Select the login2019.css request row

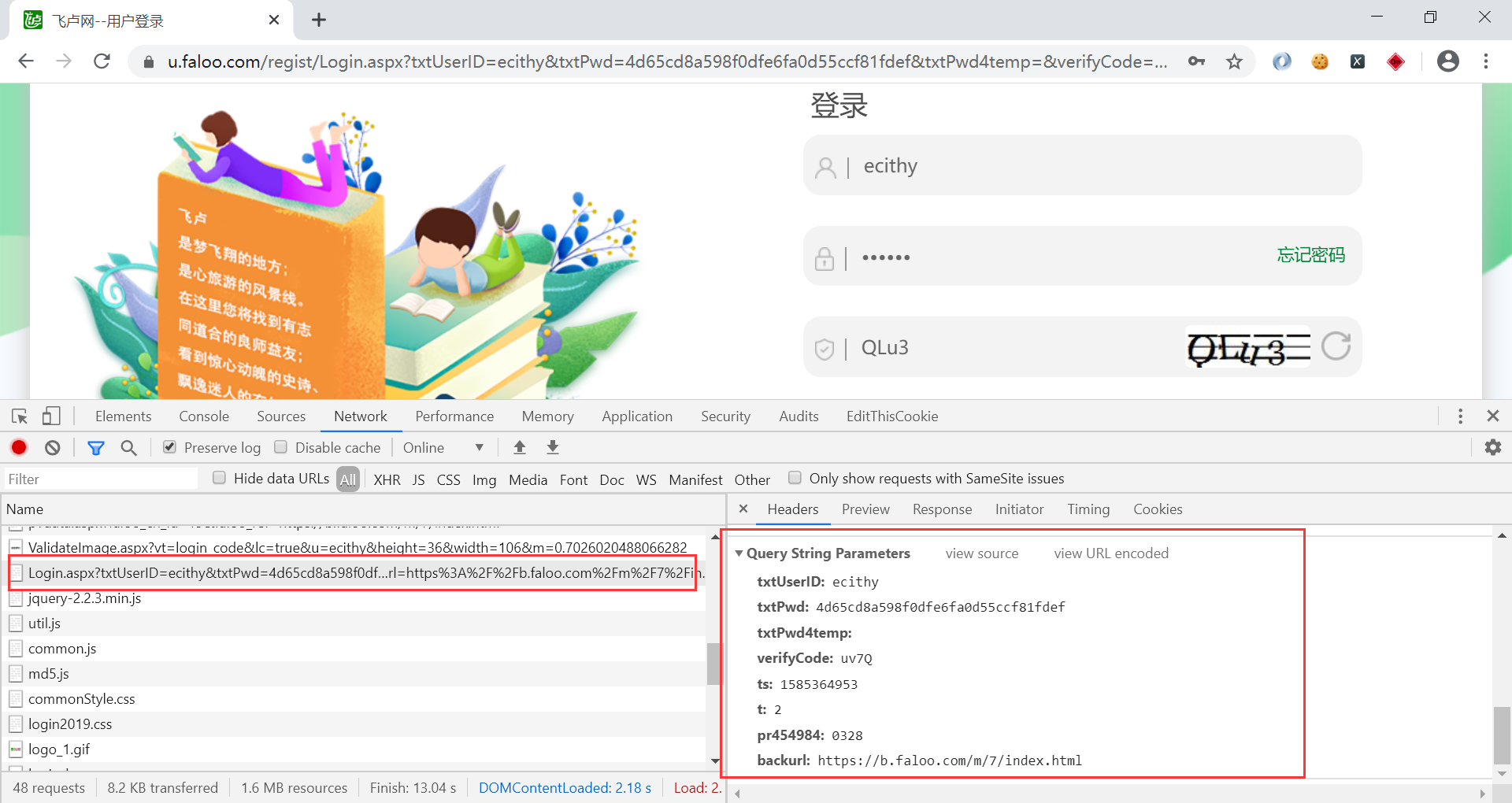pyautogui.click(x=353, y=723)
